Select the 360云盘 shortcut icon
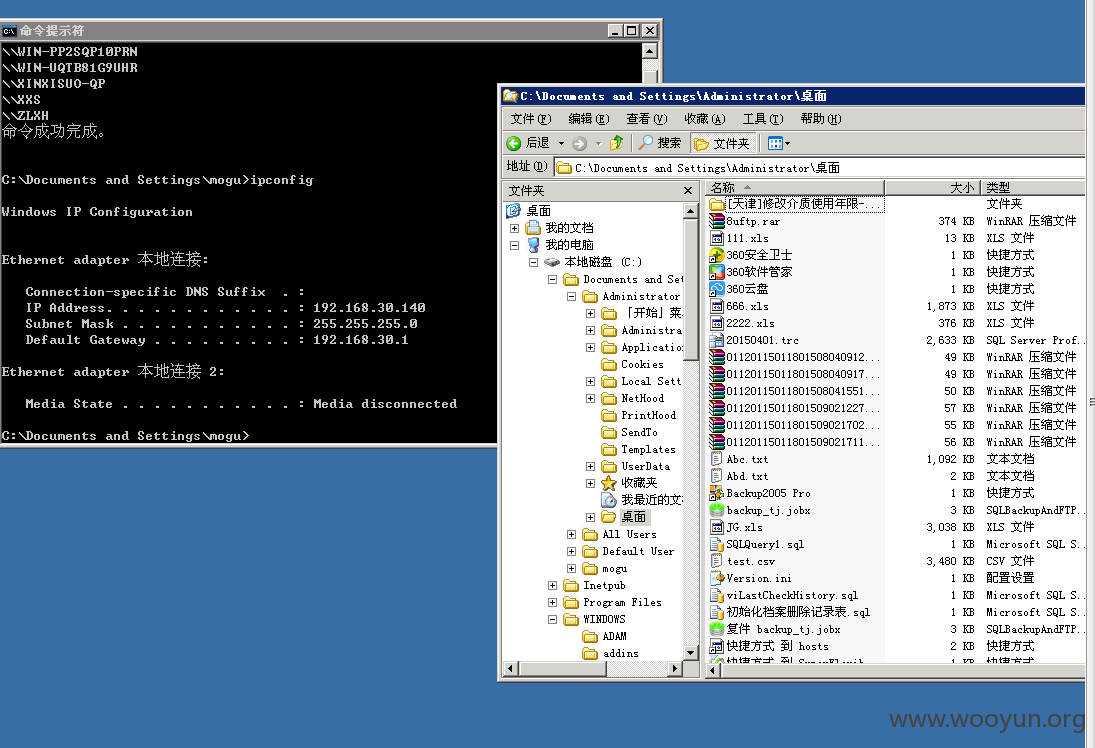 pyautogui.click(x=716, y=289)
